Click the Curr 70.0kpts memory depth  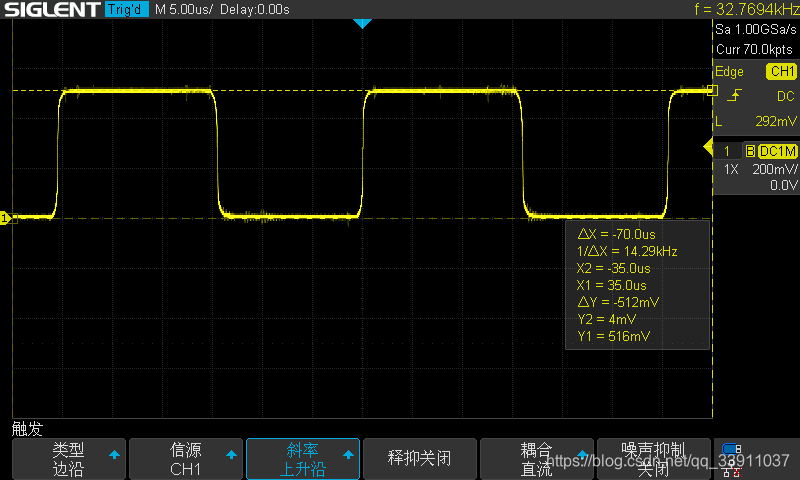click(755, 49)
